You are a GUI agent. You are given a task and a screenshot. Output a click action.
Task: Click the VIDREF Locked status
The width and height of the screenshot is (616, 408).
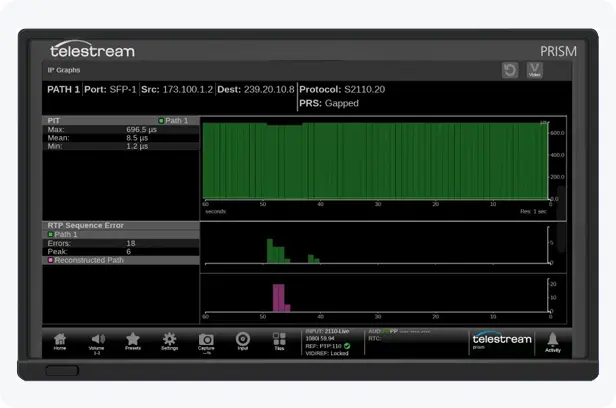[327, 353]
